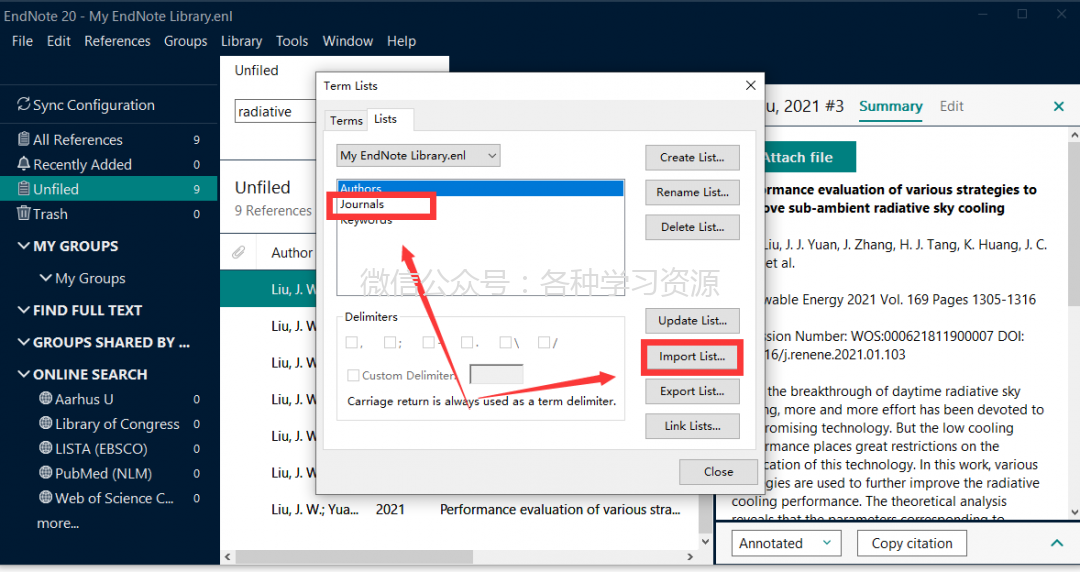Image resolution: width=1080 pixels, height=572 pixels.
Task: Click the Author column header
Action: click(x=292, y=253)
